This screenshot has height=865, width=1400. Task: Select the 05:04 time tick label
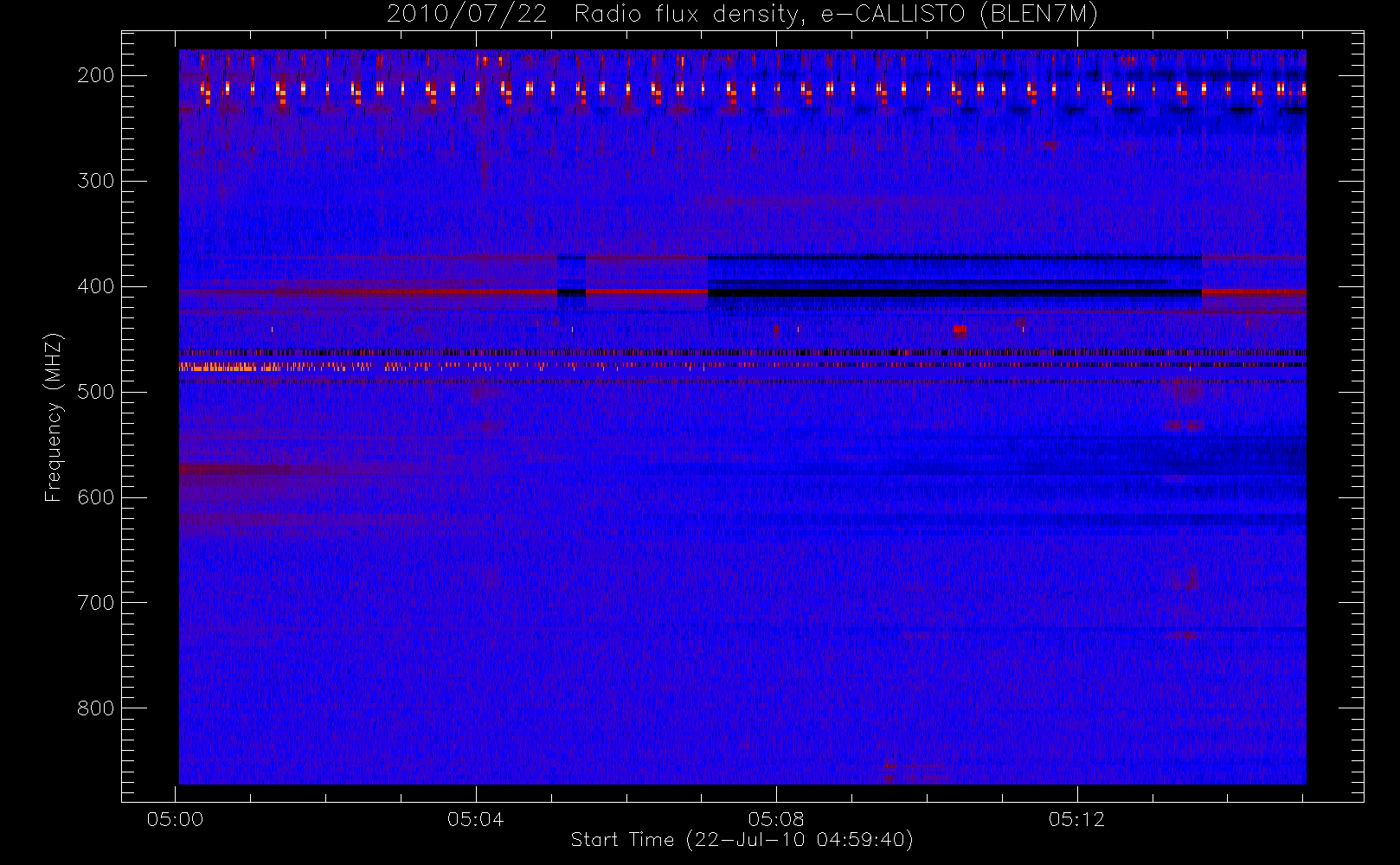tap(476, 819)
